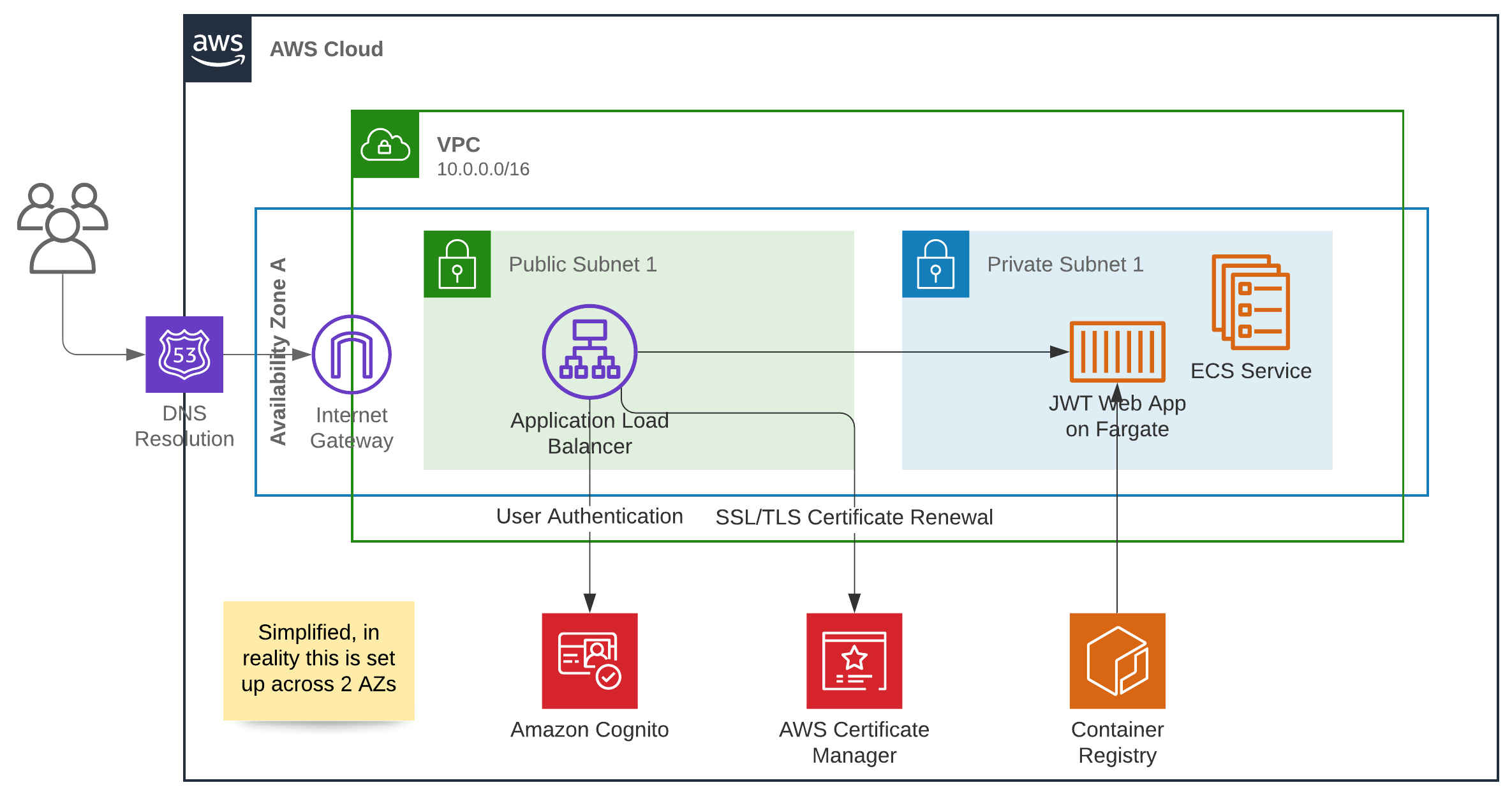This screenshot has height=792, width=1512.
Task: Select the Public Subnet 1 lock icon
Action: [x=457, y=264]
